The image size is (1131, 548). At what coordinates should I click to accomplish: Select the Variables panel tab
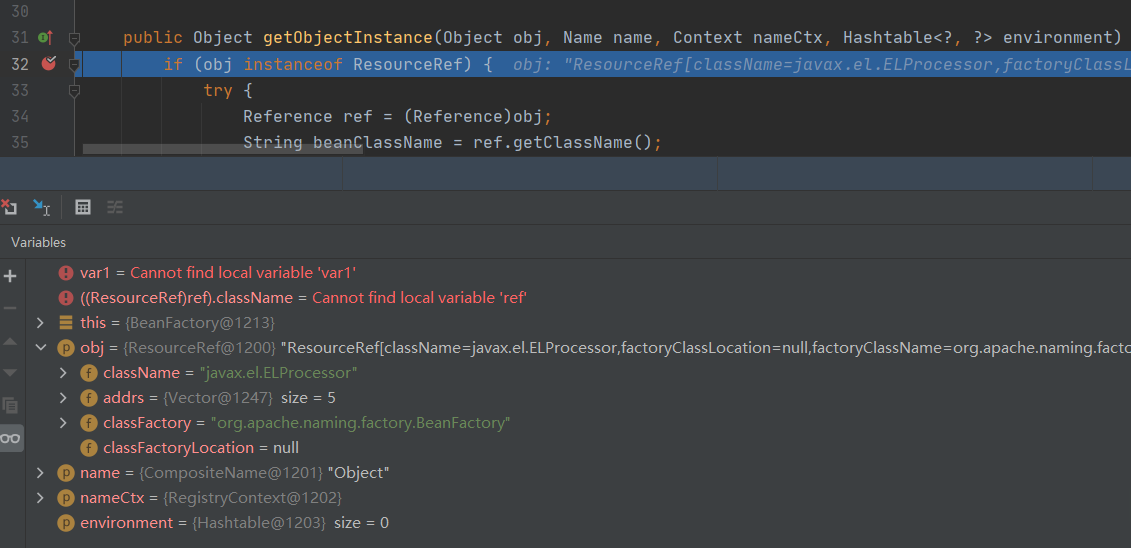click(38, 242)
